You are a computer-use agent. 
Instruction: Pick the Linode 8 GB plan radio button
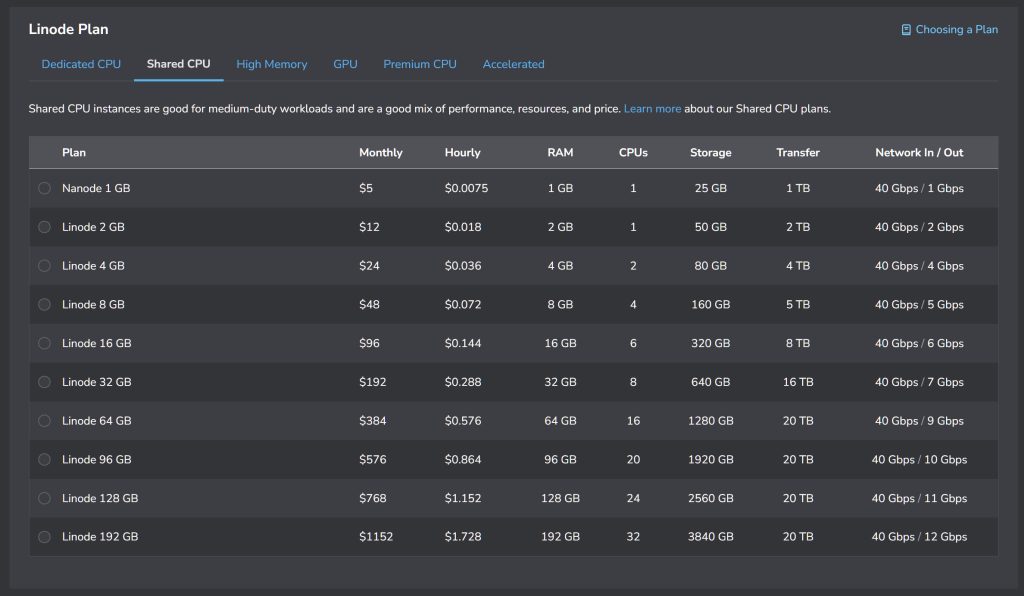(x=44, y=304)
